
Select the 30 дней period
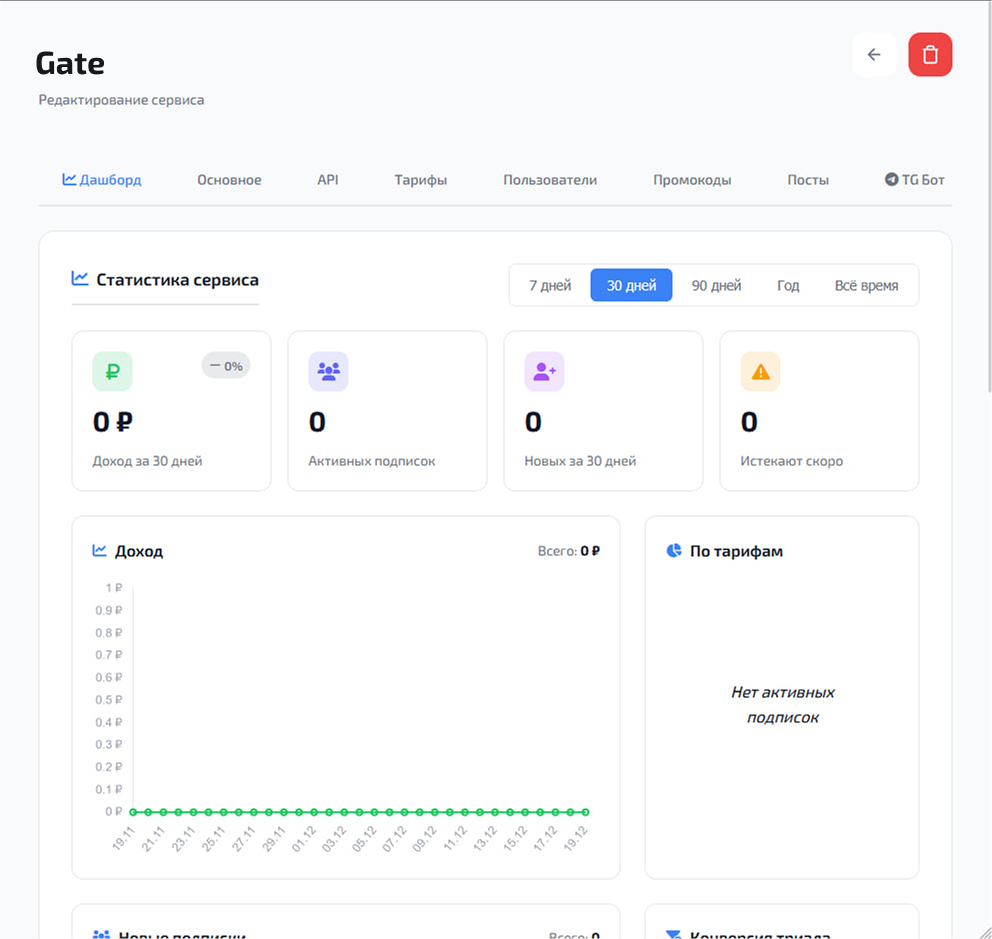click(631, 285)
